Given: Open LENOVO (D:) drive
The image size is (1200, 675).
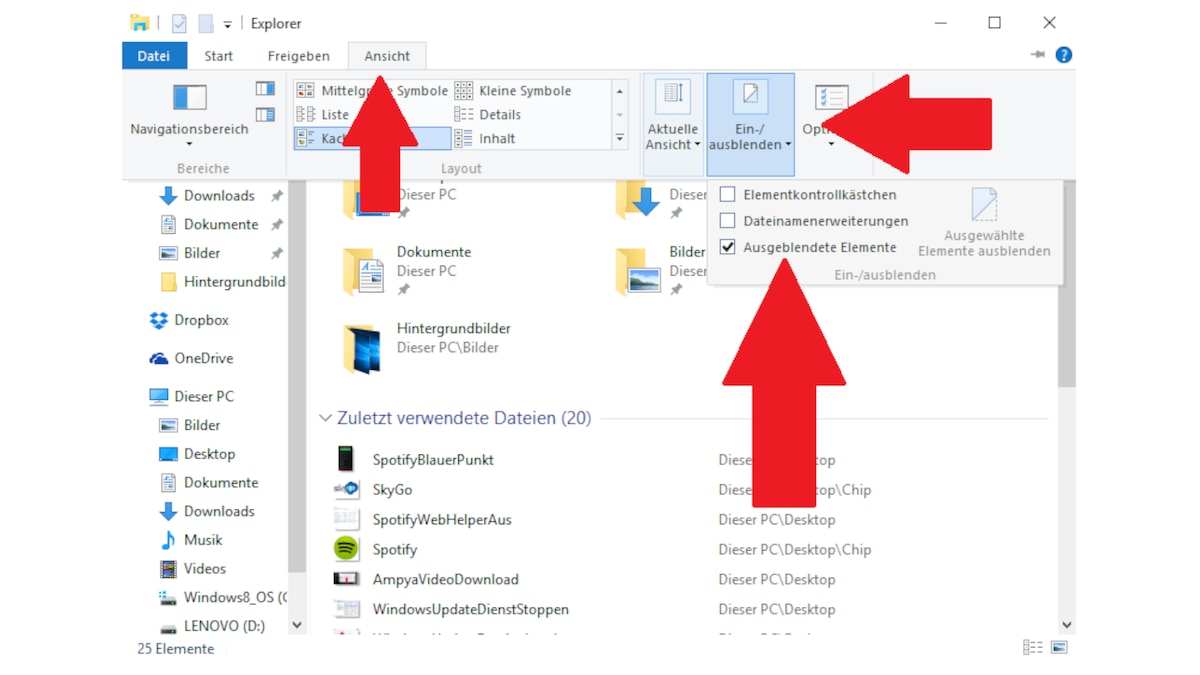Looking at the screenshot, I should click(x=224, y=625).
